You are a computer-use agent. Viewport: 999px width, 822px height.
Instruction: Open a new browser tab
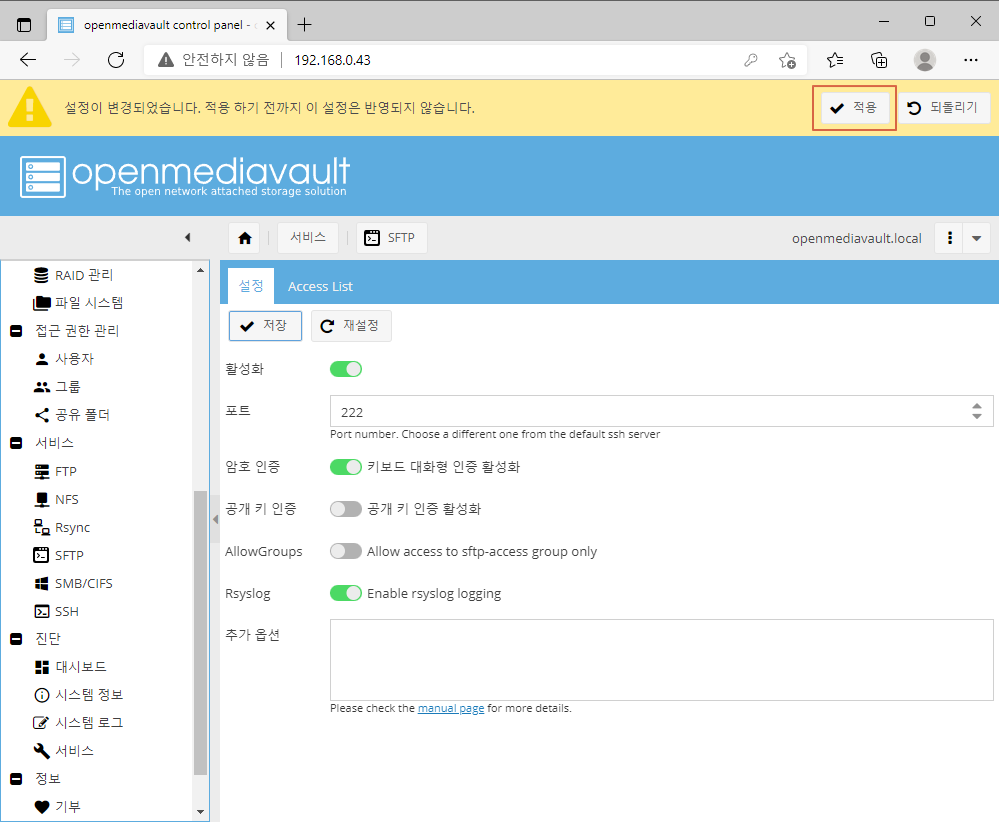click(305, 25)
